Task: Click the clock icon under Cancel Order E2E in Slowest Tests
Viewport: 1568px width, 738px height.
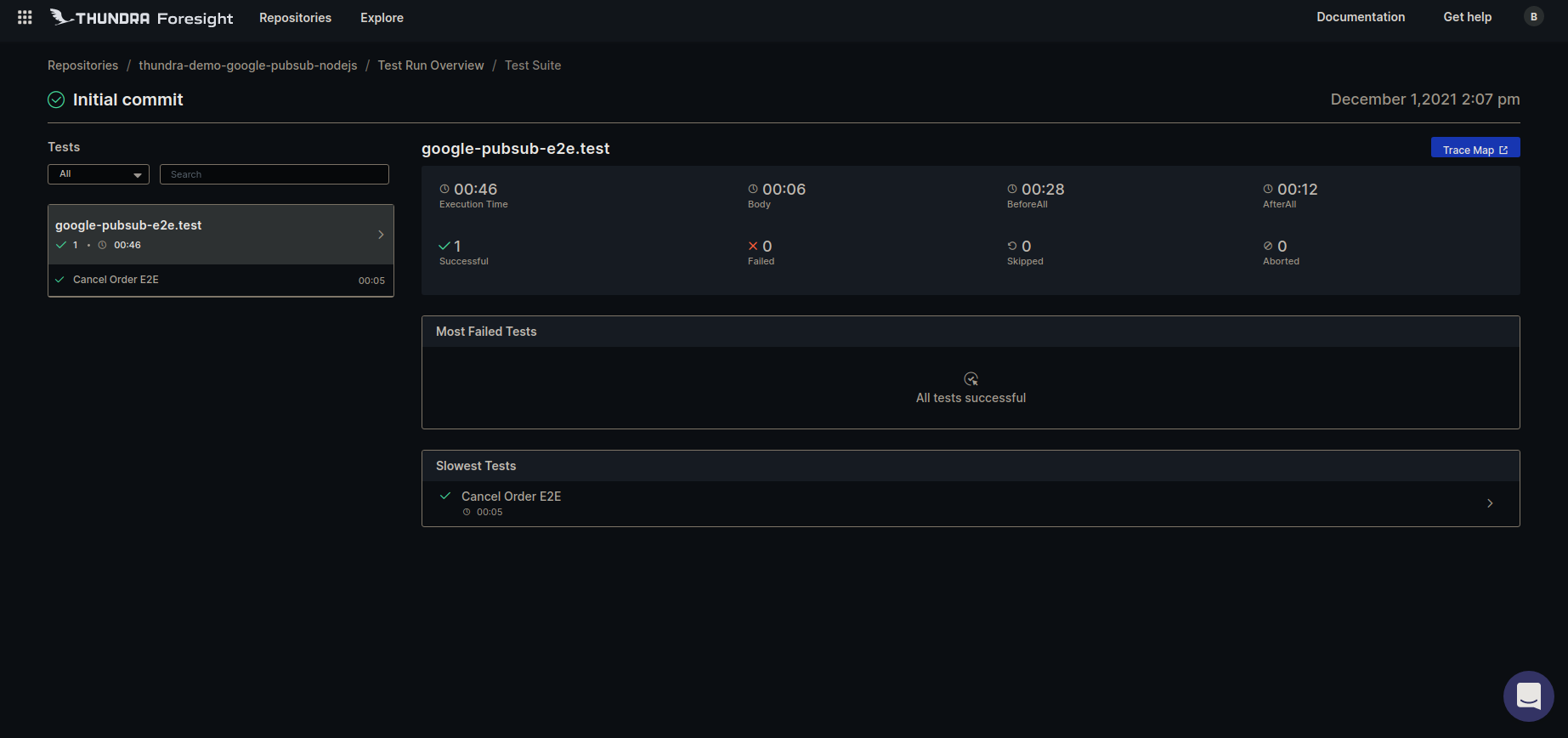Action: (467, 512)
